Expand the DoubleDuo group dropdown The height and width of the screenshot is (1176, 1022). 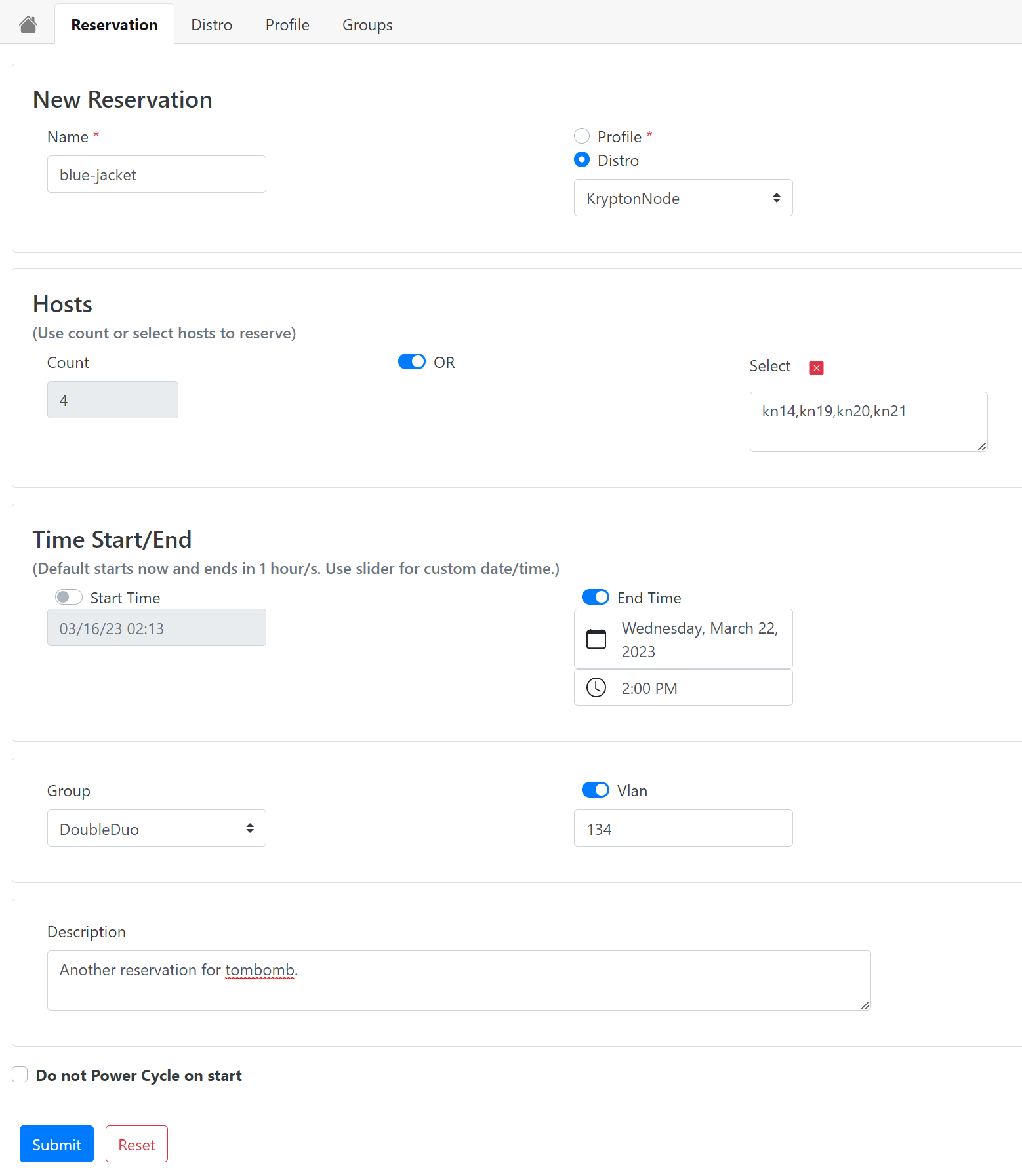[x=156, y=828]
